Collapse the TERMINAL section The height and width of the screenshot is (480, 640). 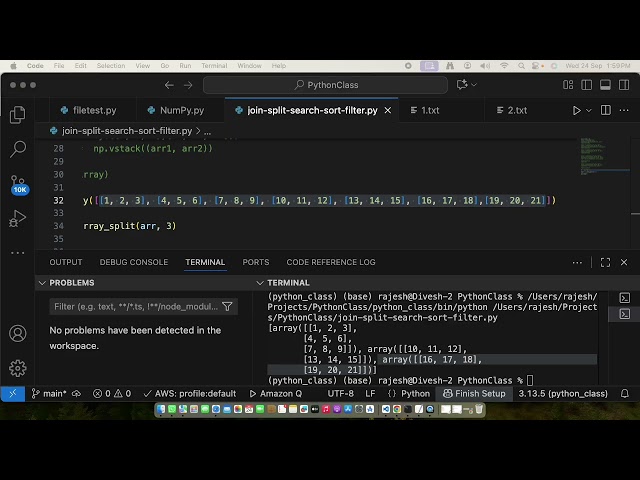tap(260, 283)
